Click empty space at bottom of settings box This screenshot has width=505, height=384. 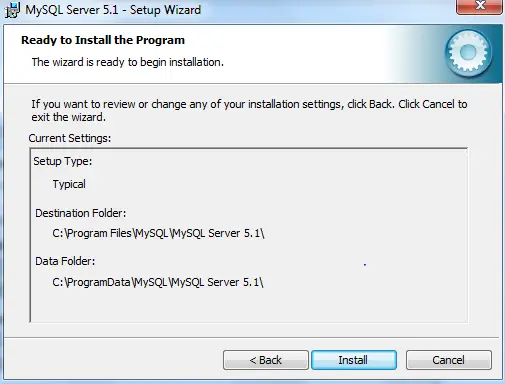249,306
